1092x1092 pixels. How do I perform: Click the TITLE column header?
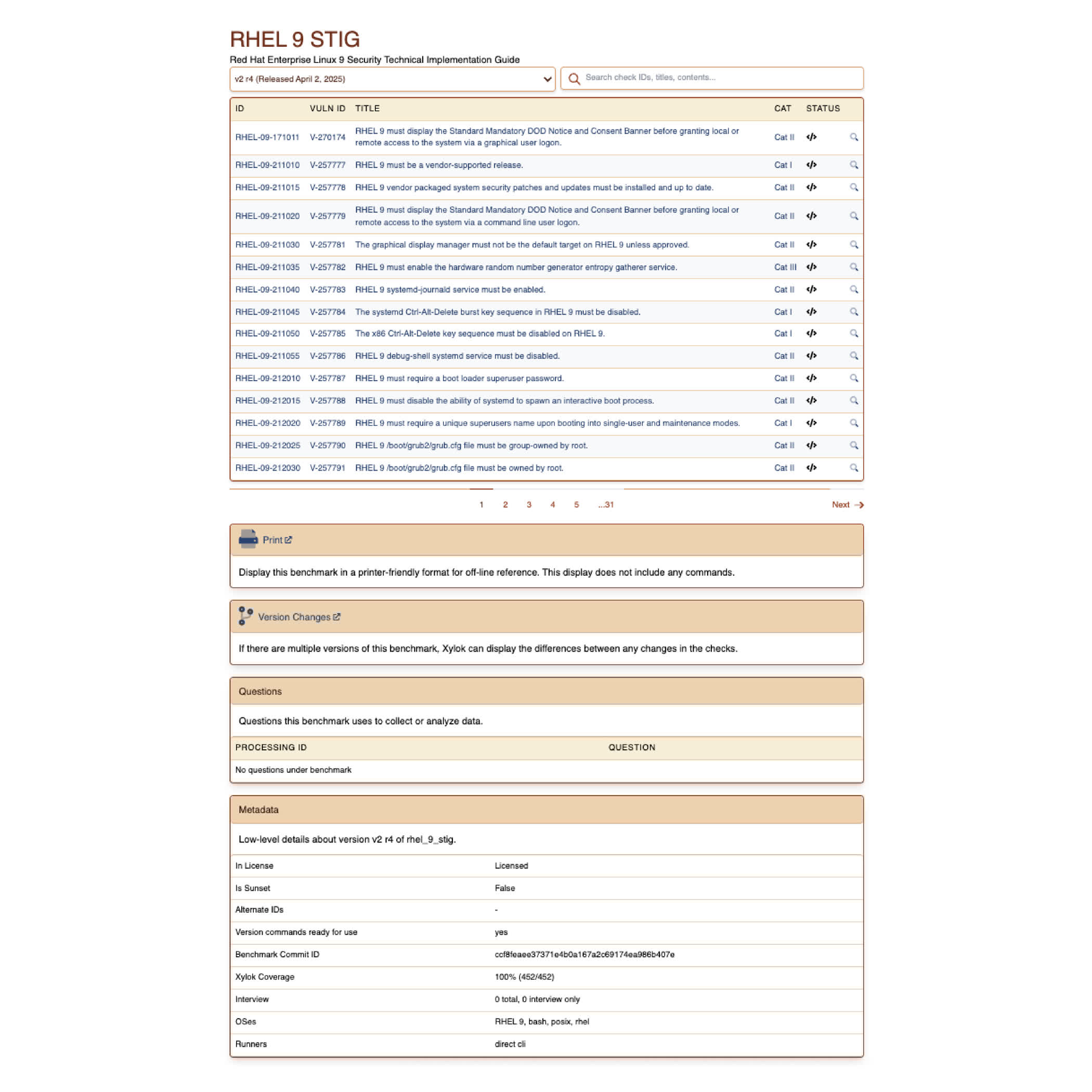pyautogui.click(x=367, y=109)
